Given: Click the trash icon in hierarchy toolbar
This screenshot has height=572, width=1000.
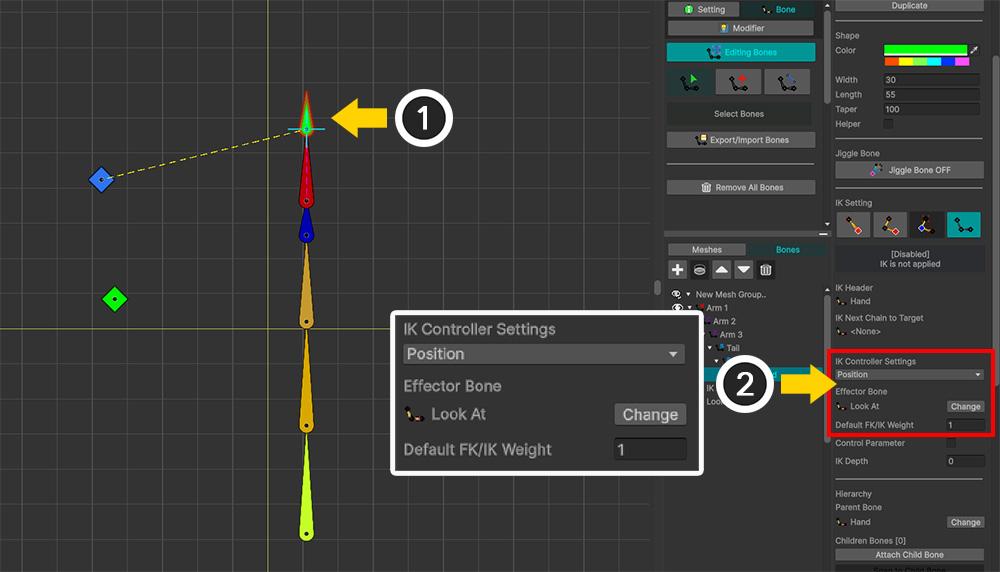Looking at the screenshot, I should coord(766,270).
